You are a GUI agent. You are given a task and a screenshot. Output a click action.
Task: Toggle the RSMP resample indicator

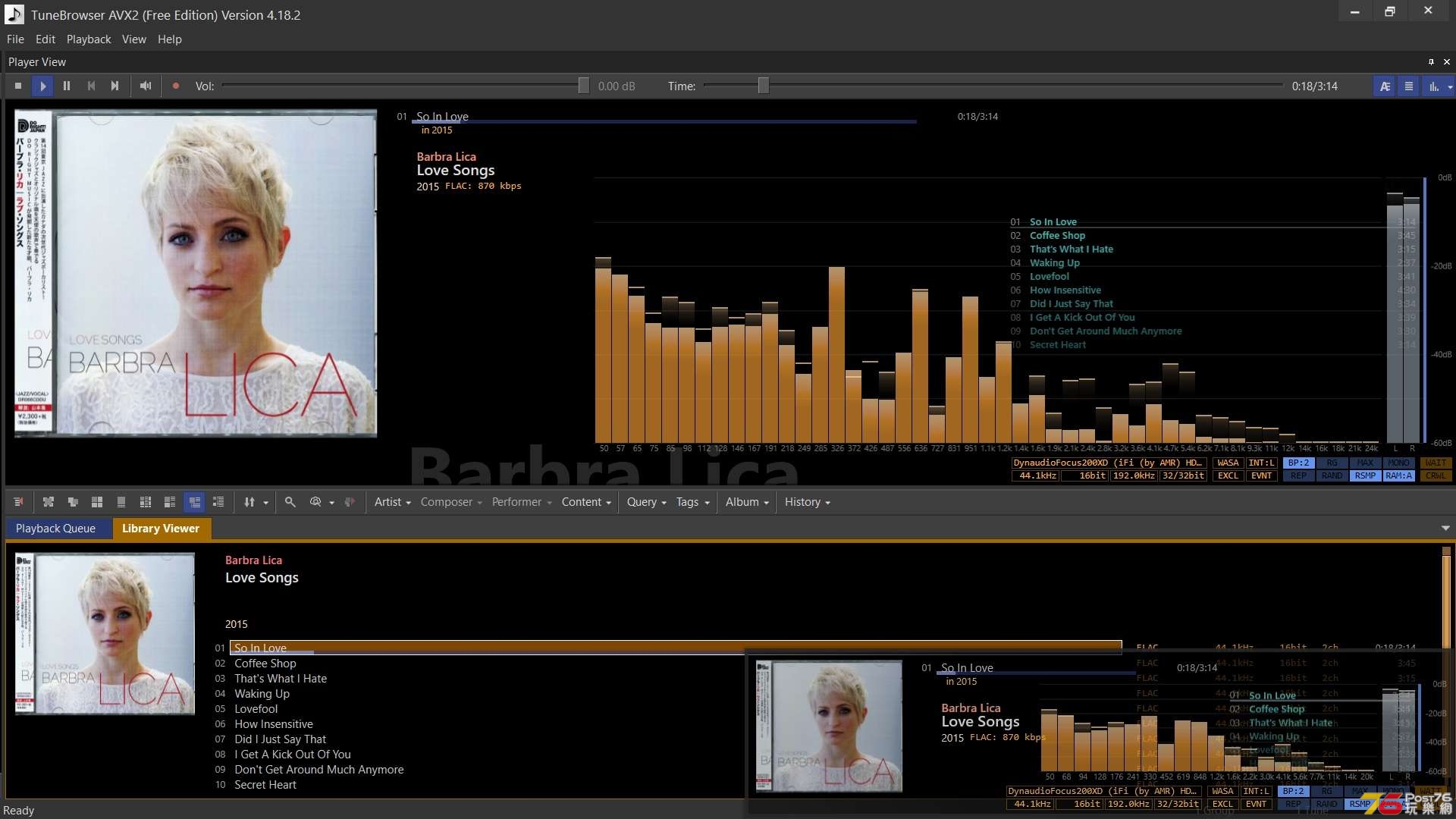pyautogui.click(x=1365, y=476)
